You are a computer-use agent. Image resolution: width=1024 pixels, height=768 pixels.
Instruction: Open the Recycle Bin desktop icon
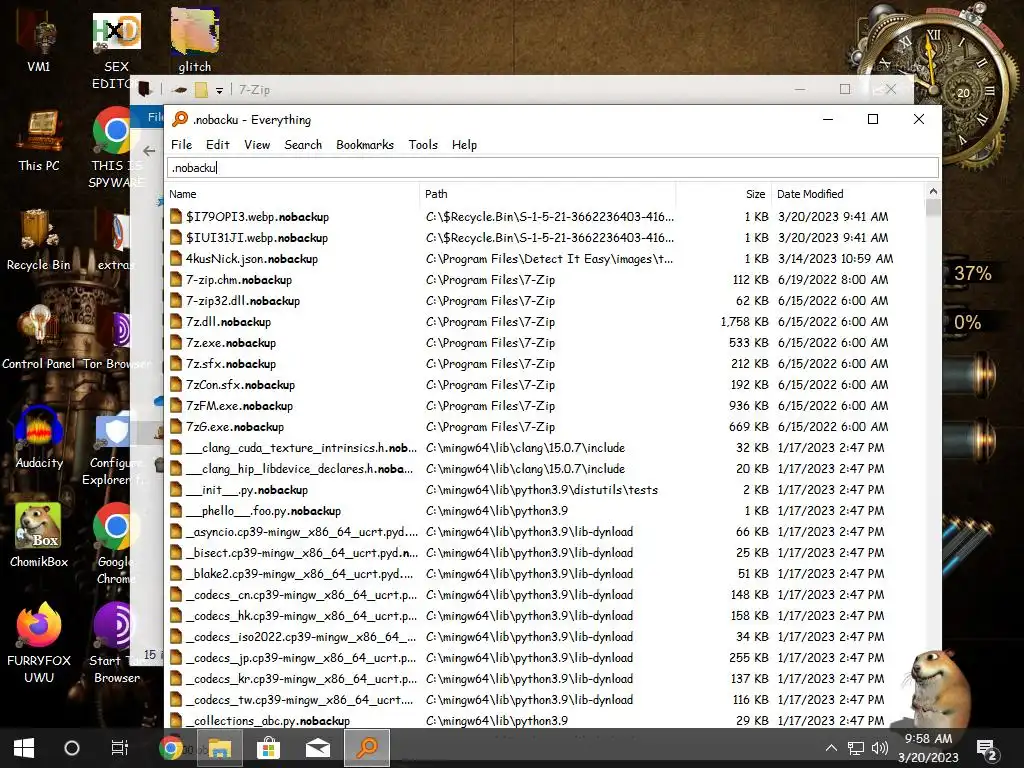(39, 240)
